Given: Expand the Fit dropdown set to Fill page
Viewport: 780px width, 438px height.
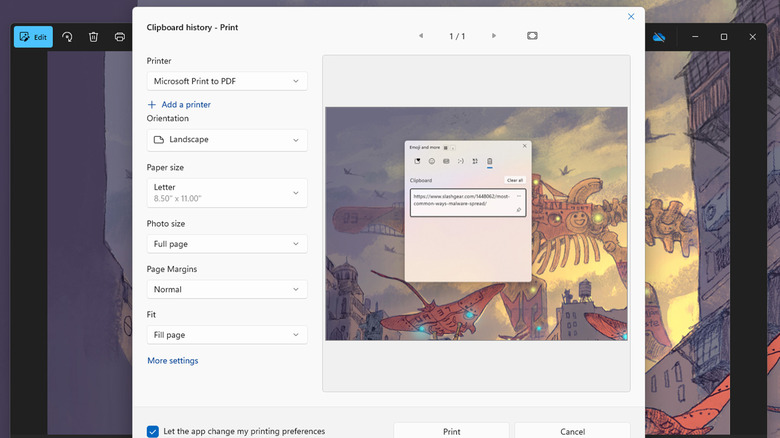Looking at the screenshot, I should (226, 335).
